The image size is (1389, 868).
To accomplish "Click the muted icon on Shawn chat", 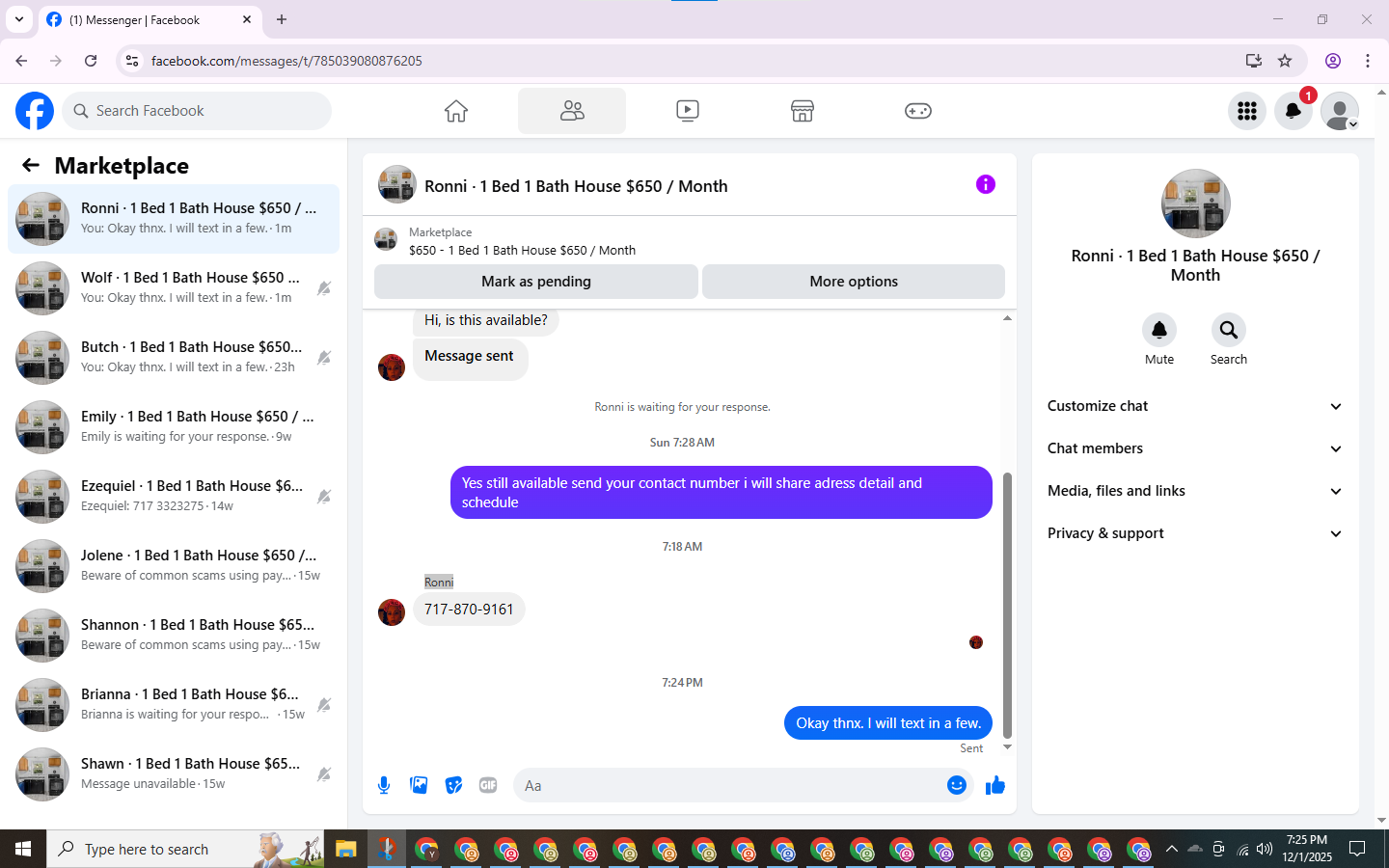I will (x=324, y=774).
